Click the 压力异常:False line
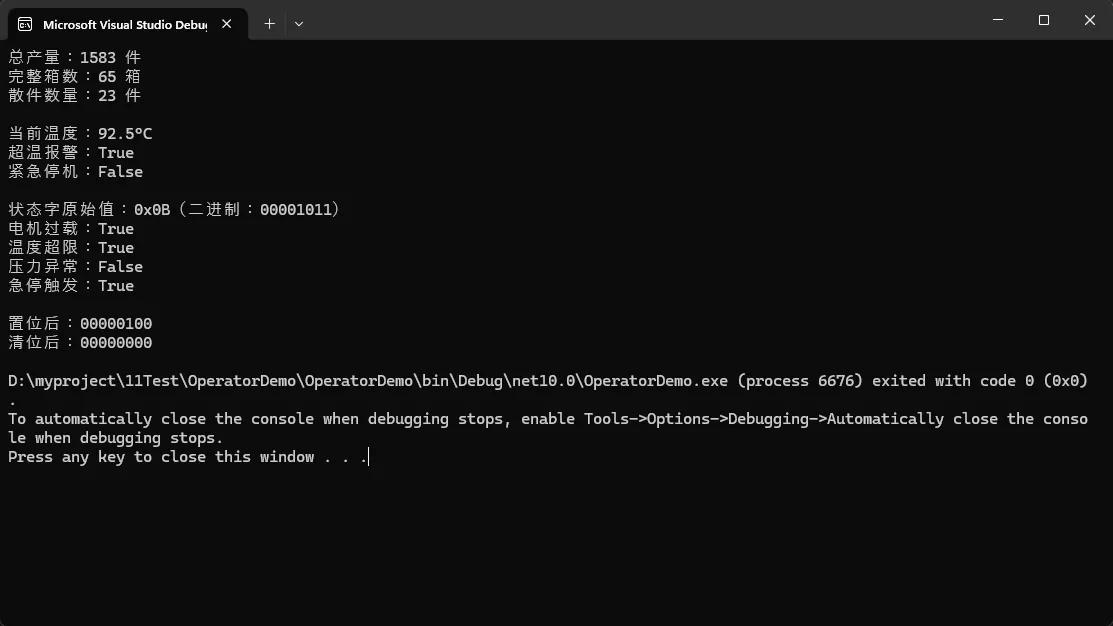This screenshot has height=626, width=1113. pos(75,267)
